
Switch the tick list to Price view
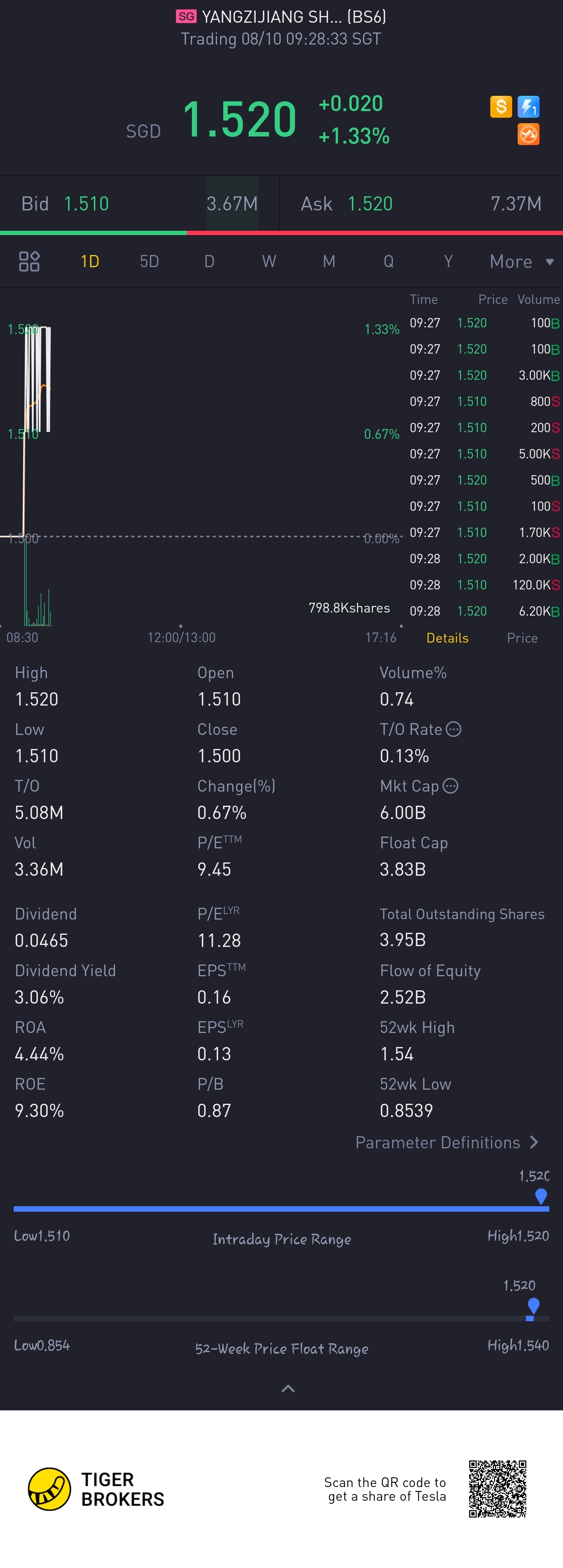click(522, 638)
